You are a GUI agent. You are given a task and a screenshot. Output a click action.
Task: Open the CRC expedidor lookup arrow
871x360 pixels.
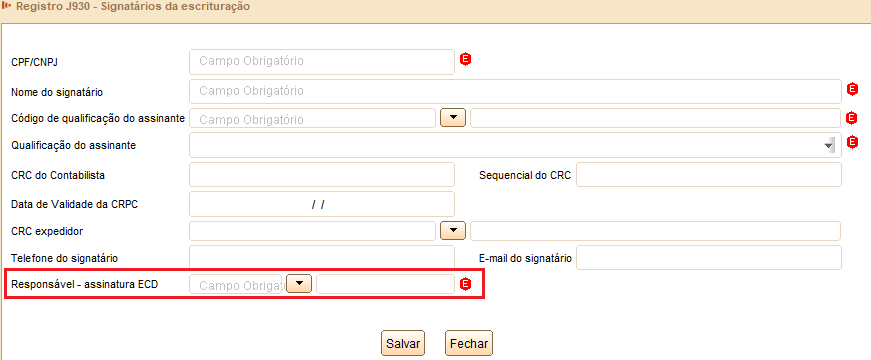click(x=453, y=231)
